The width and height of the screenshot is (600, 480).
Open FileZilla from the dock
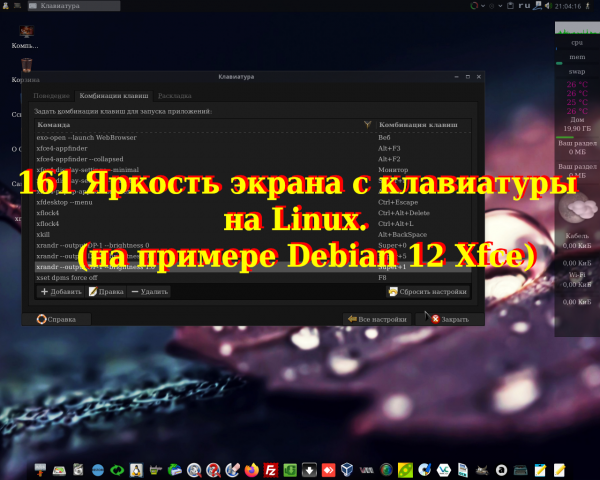click(x=271, y=470)
